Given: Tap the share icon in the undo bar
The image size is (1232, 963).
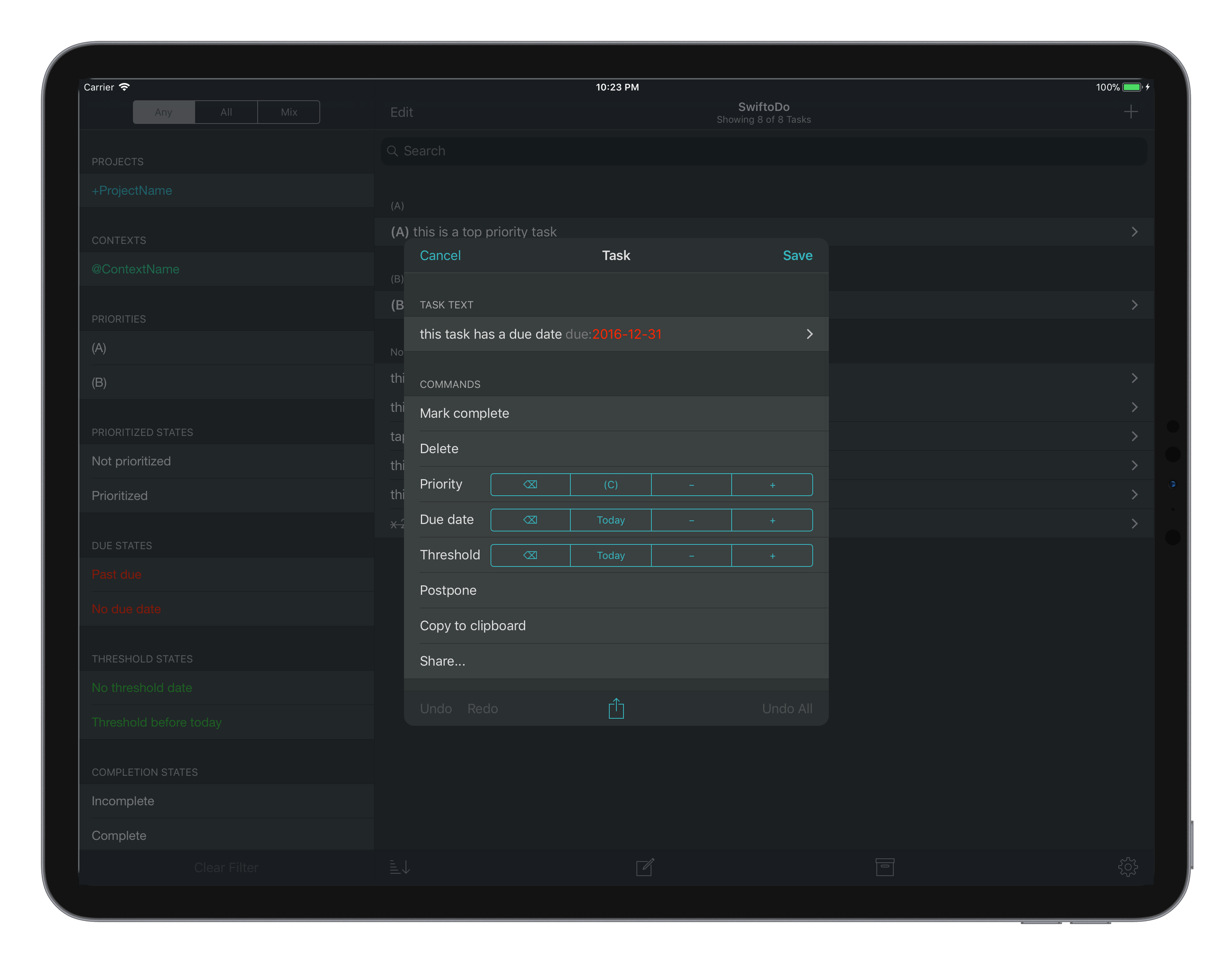Looking at the screenshot, I should click(616, 708).
